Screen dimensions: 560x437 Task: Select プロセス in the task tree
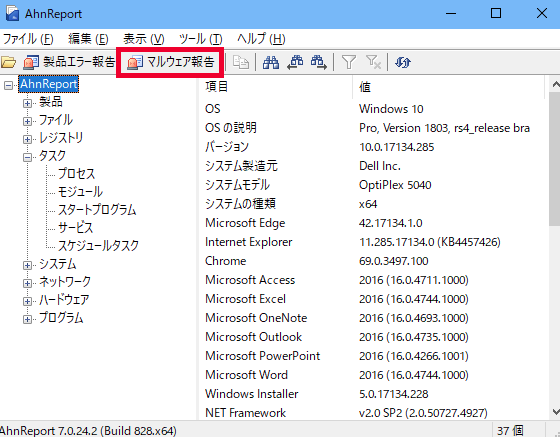[x=76, y=174]
